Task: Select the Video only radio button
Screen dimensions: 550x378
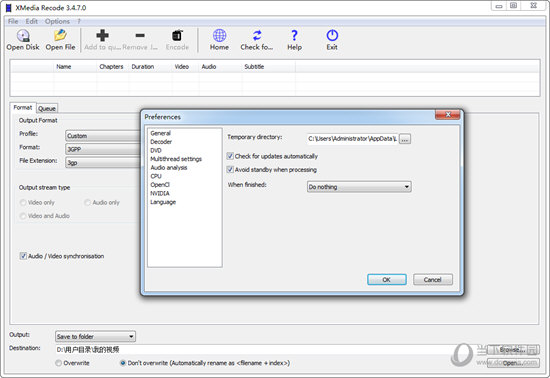Action: (23, 202)
